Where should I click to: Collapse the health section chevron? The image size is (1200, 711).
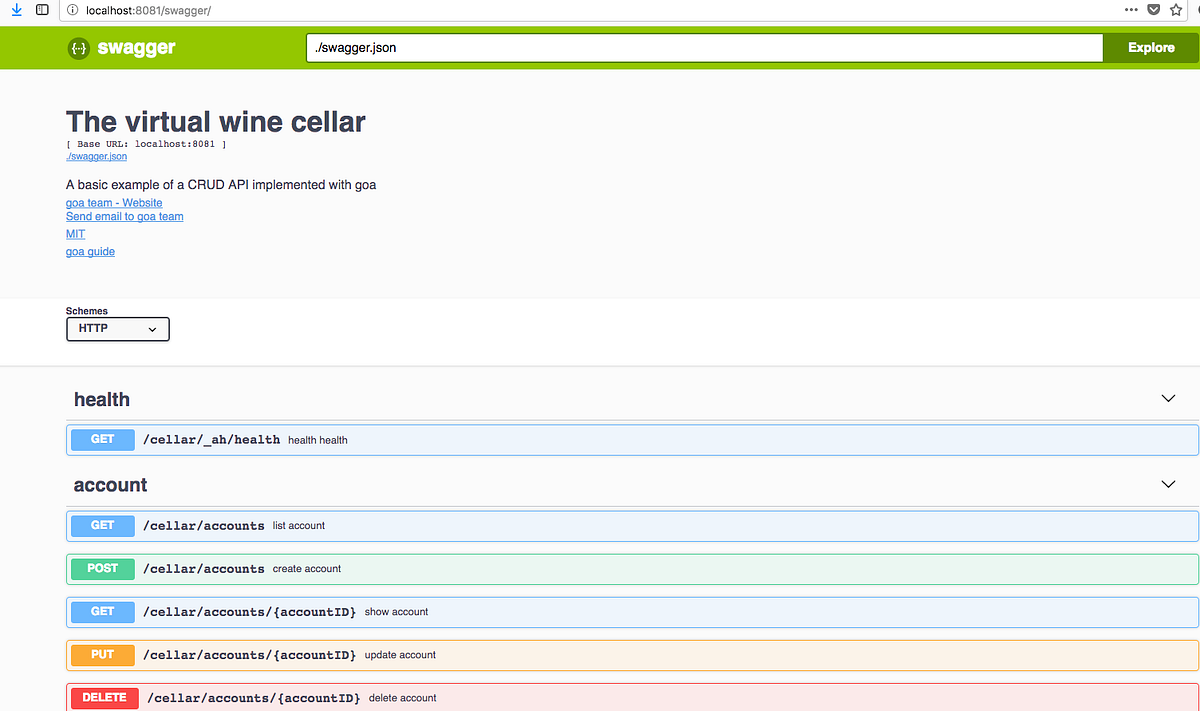[x=1168, y=398]
